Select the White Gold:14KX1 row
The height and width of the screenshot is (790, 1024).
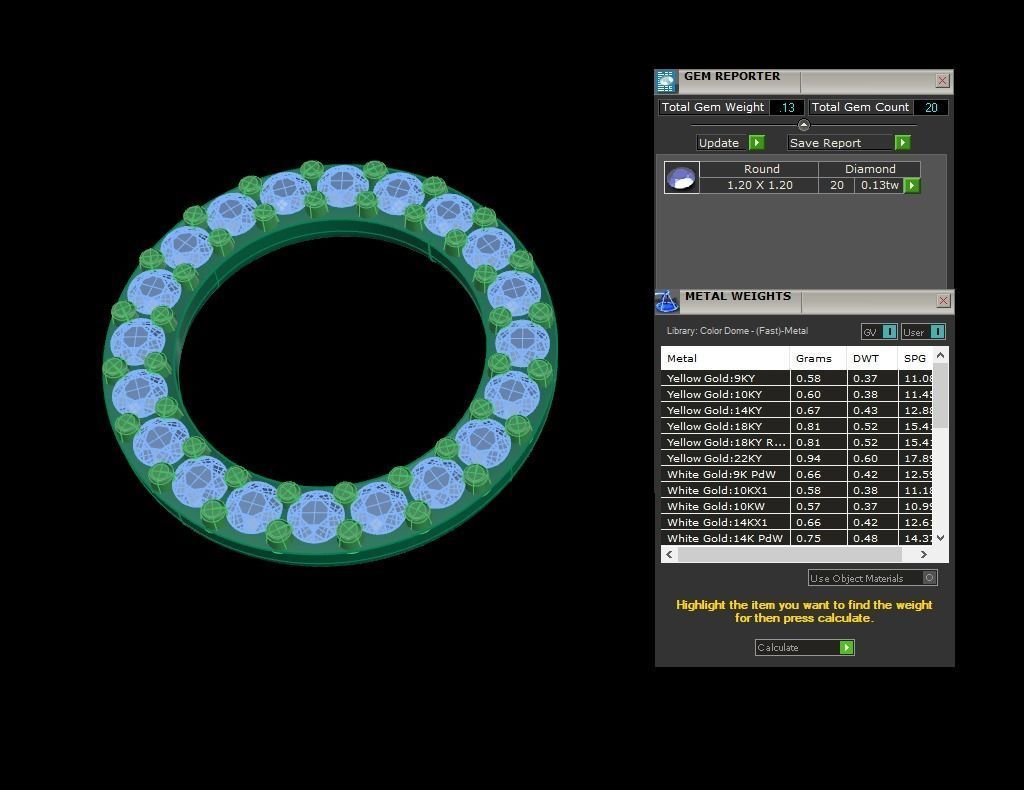[x=797, y=522]
